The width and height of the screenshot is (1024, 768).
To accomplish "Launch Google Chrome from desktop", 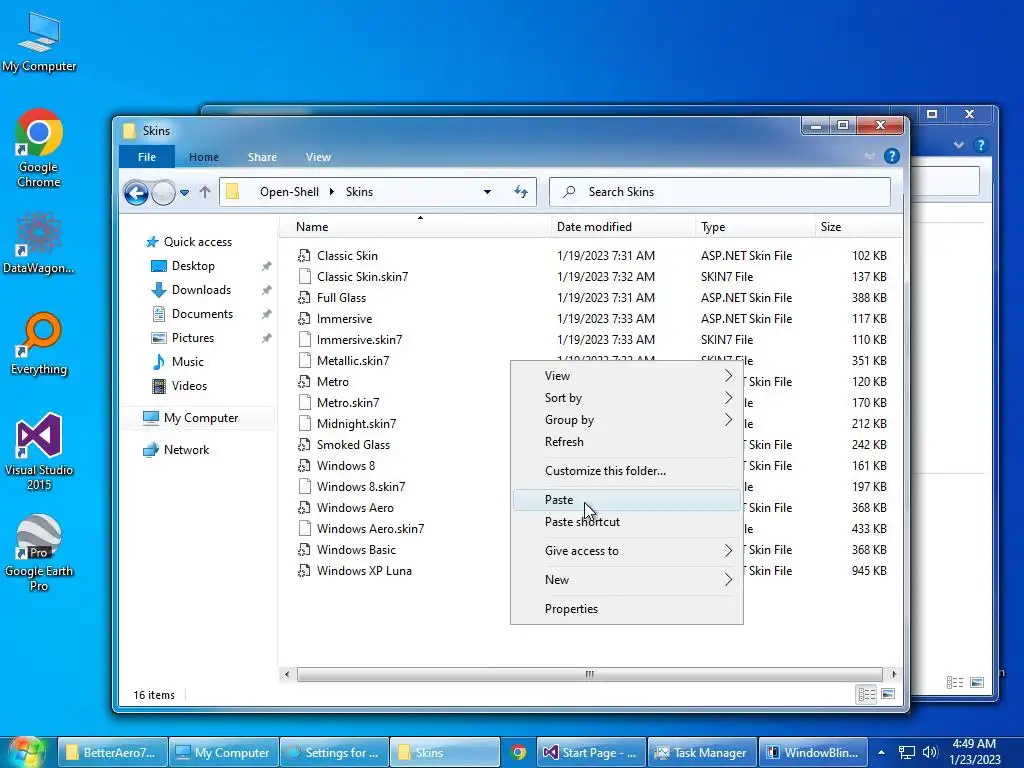I will point(39,148).
